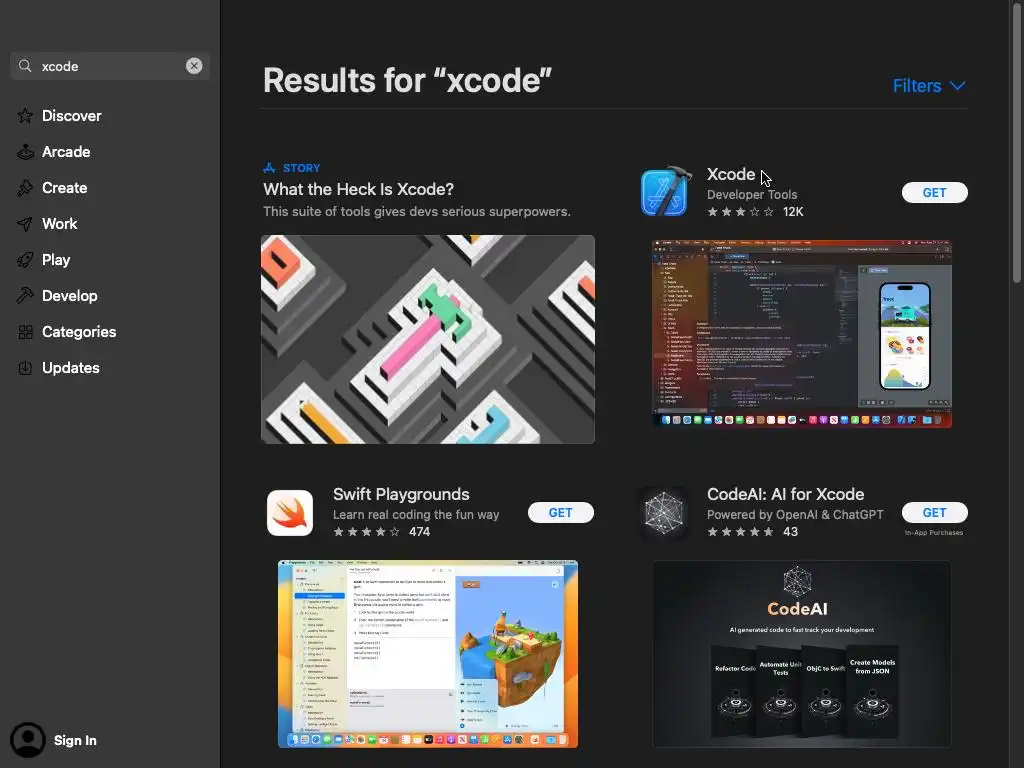Click the Swift Playgrounds star rating

[x=366, y=532]
